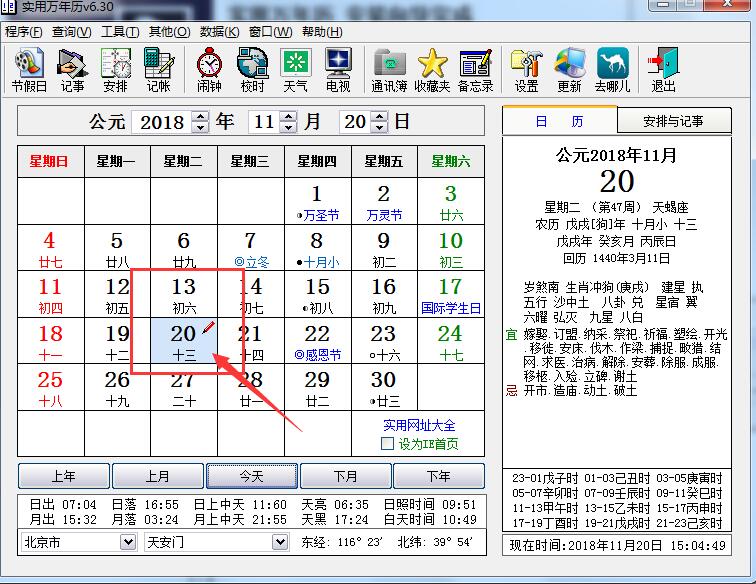Open the 天气 weather tool
This screenshot has width=756, height=584.
295,70
